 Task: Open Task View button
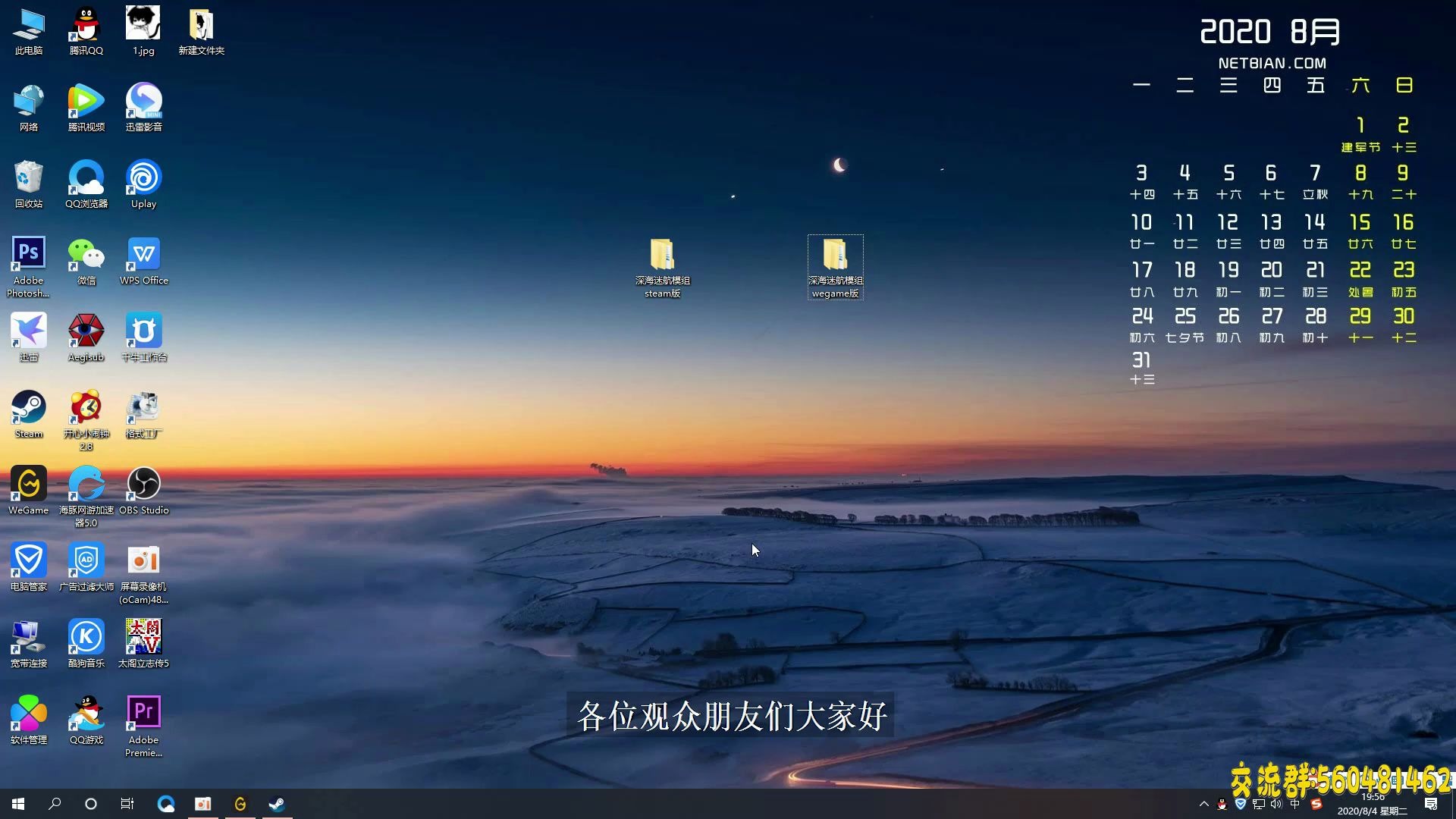[128, 803]
